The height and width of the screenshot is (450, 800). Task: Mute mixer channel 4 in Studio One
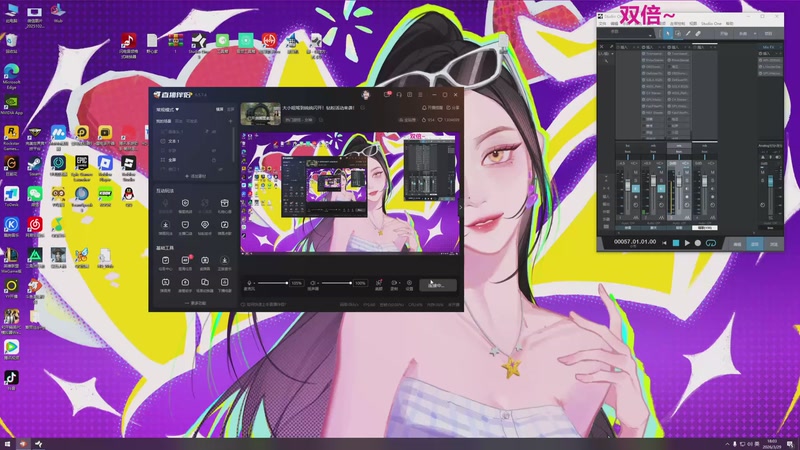[x=712, y=173]
